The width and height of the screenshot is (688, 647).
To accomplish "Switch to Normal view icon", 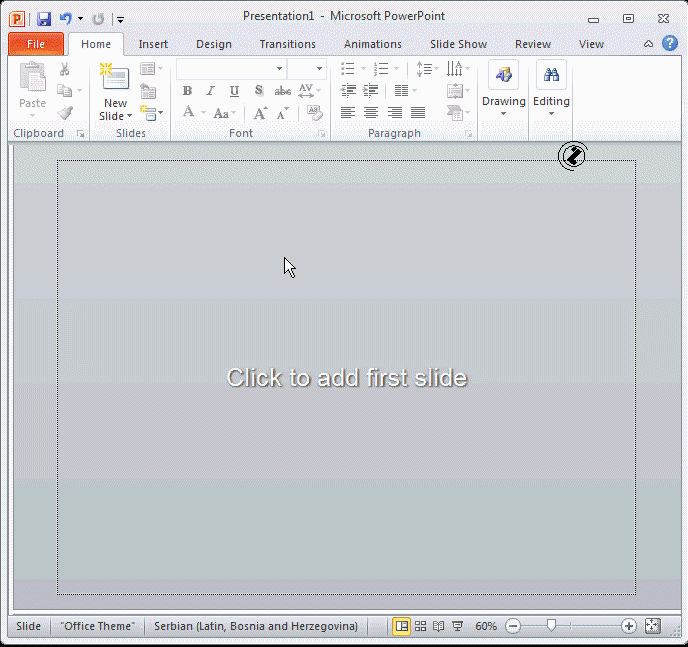I will click(401, 626).
